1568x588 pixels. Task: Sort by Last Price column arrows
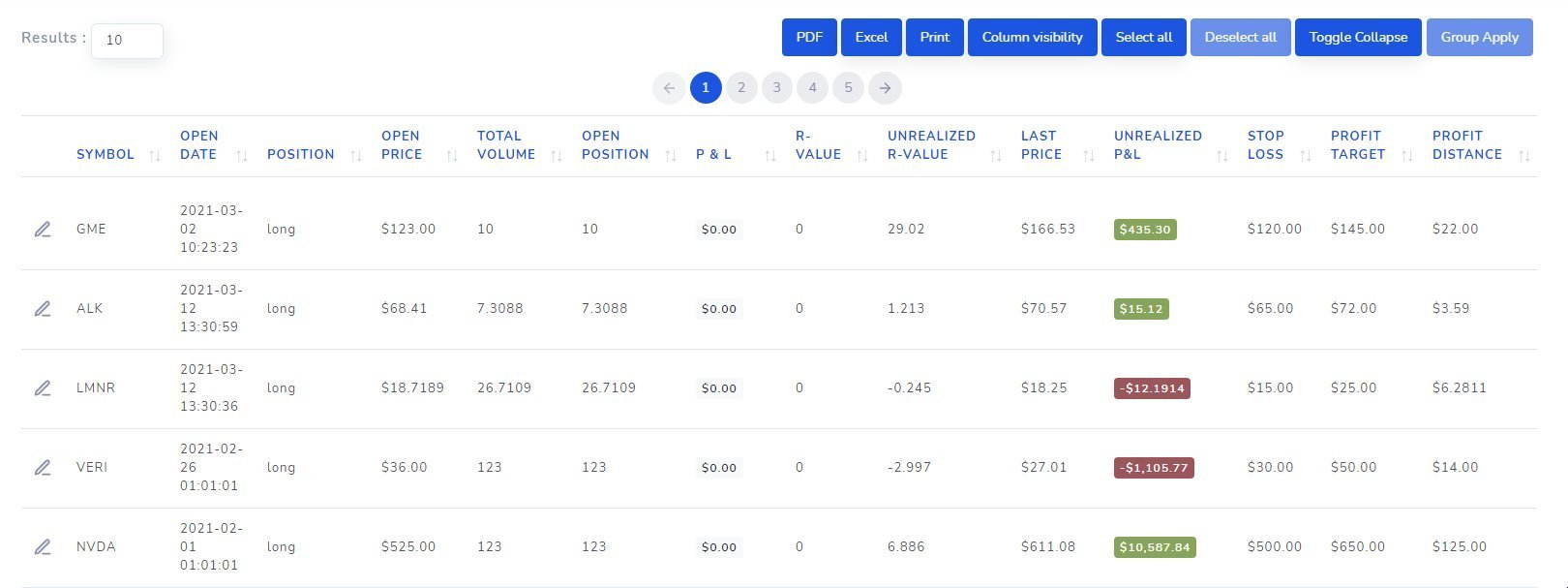point(1089,155)
